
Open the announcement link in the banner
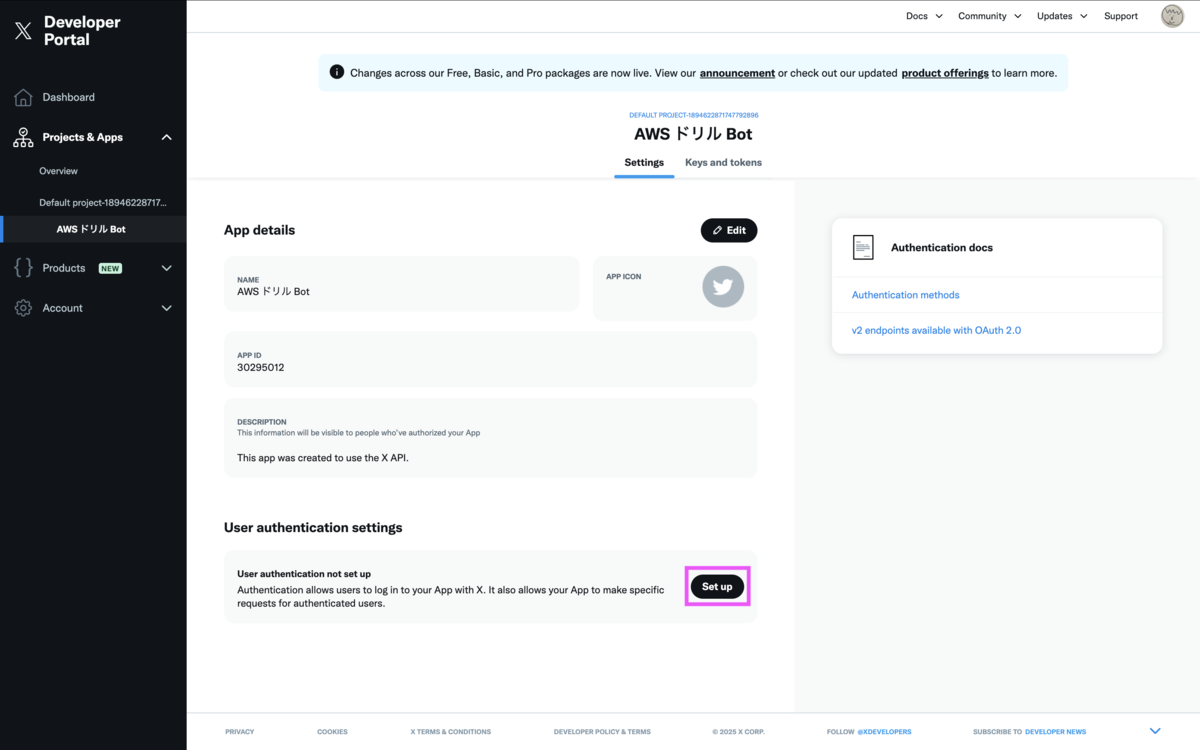coord(737,73)
